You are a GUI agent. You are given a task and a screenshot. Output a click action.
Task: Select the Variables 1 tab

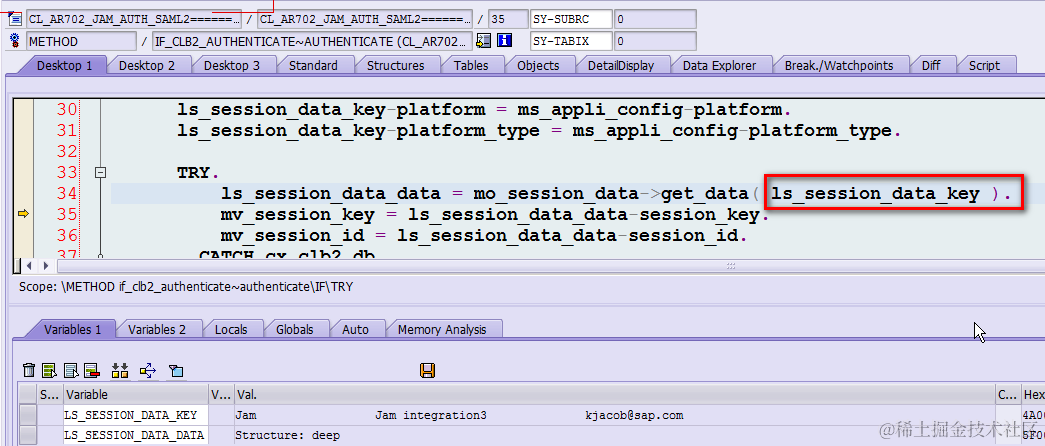pos(73,329)
